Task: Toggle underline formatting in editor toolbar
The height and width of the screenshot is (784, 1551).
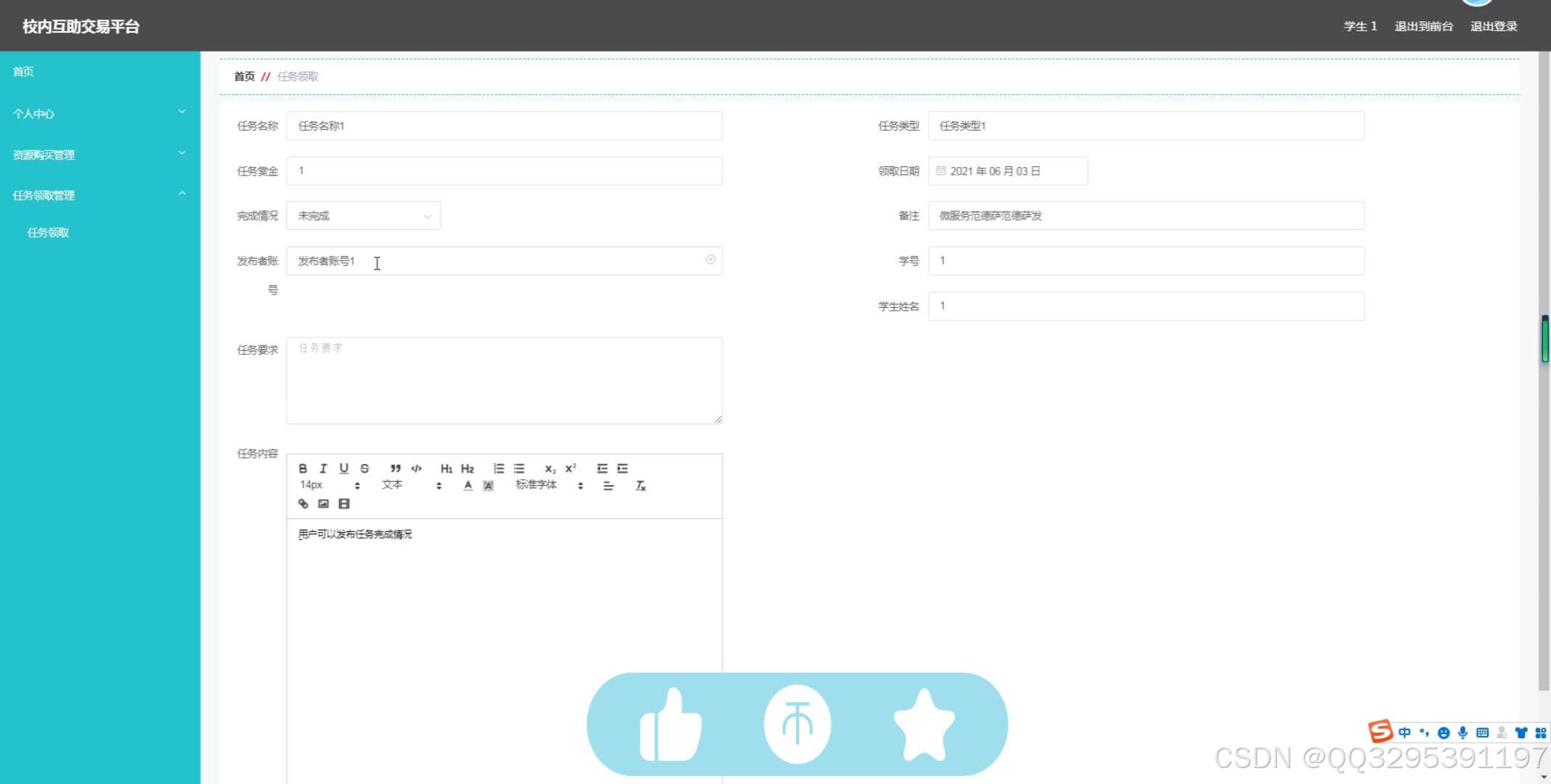Action: 343,468
